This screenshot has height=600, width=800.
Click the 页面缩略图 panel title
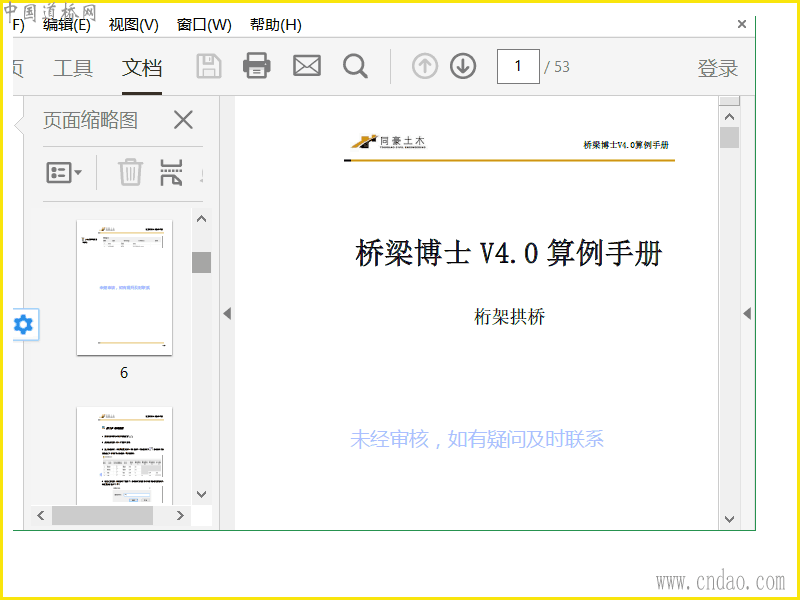click(90, 120)
